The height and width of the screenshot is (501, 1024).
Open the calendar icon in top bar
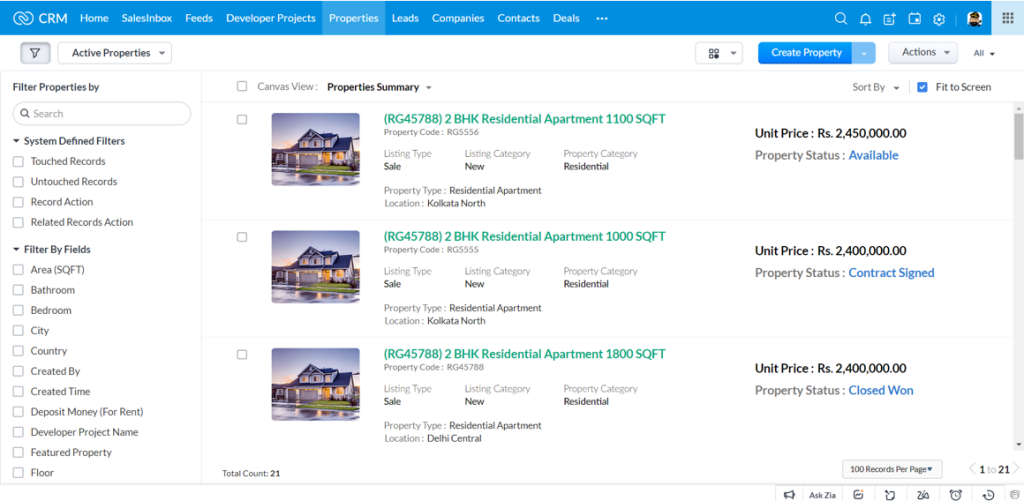pos(914,18)
